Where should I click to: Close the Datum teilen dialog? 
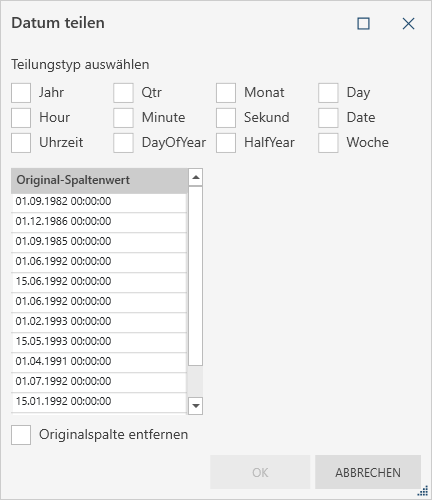408,24
